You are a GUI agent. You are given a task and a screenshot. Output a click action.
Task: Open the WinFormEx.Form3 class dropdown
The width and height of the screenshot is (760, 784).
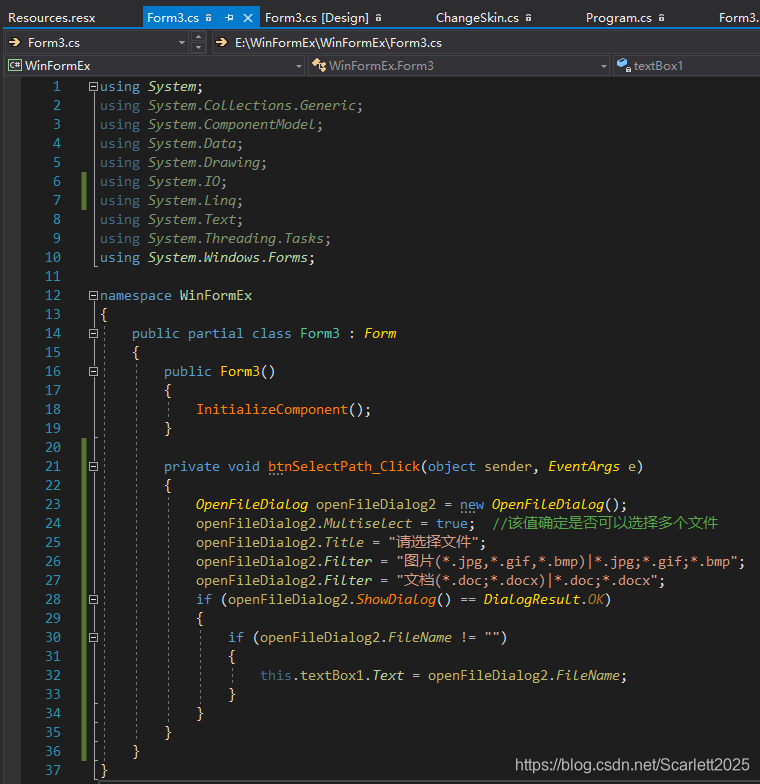[604, 66]
